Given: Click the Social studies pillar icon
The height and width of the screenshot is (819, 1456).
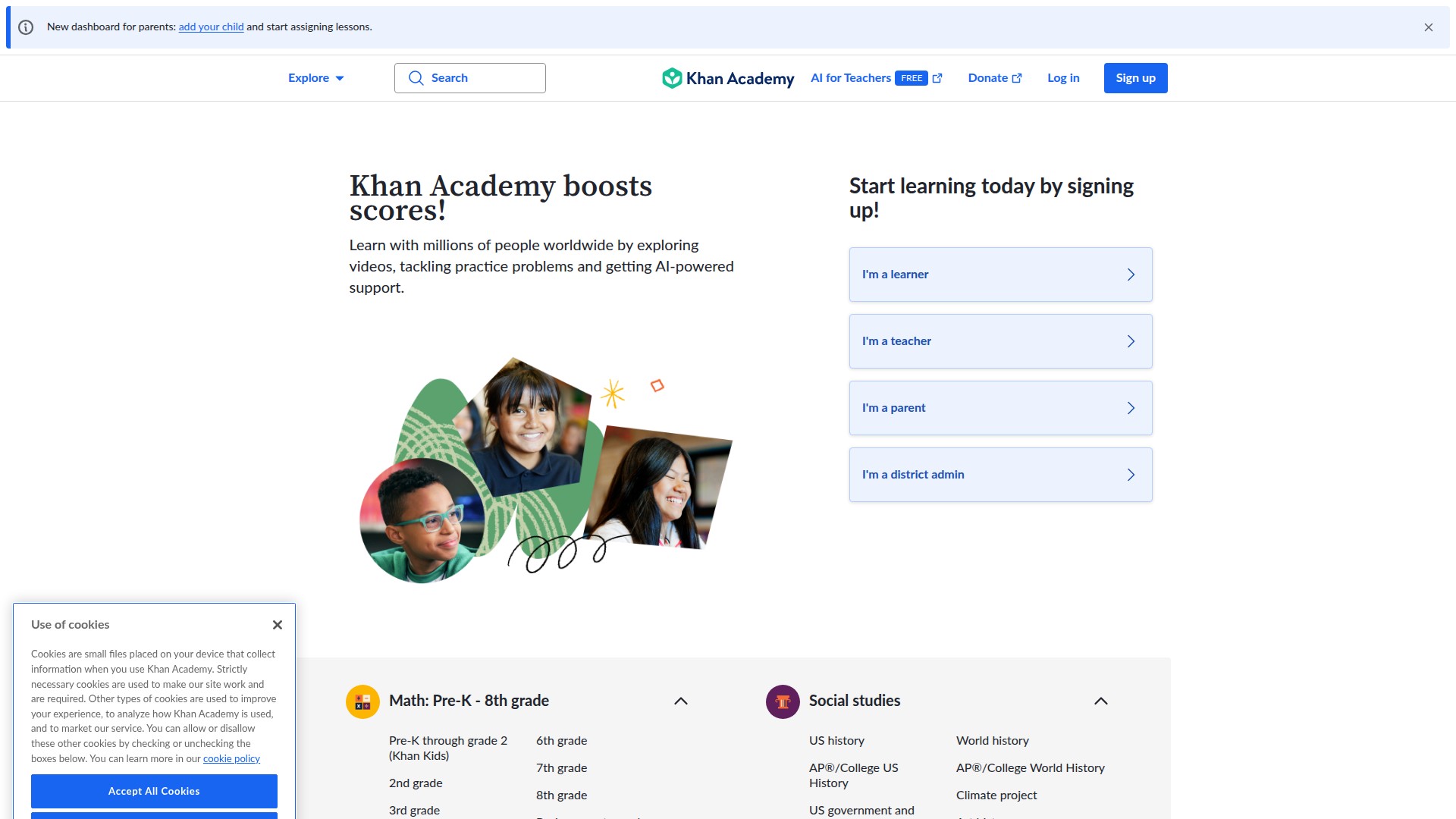Looking at the screenshot, I should pyautogui.click(x=783, y=701).
